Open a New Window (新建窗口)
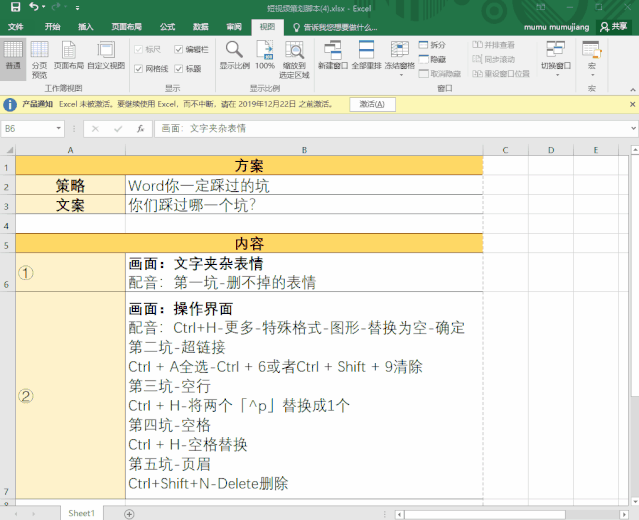Viewport: 639px width, 520px height. coord(333,56)
